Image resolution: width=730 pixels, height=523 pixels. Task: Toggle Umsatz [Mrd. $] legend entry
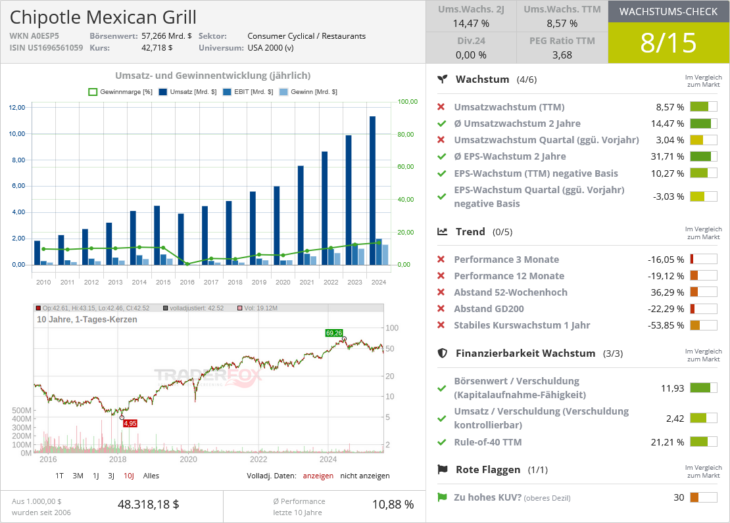[188, 92]
